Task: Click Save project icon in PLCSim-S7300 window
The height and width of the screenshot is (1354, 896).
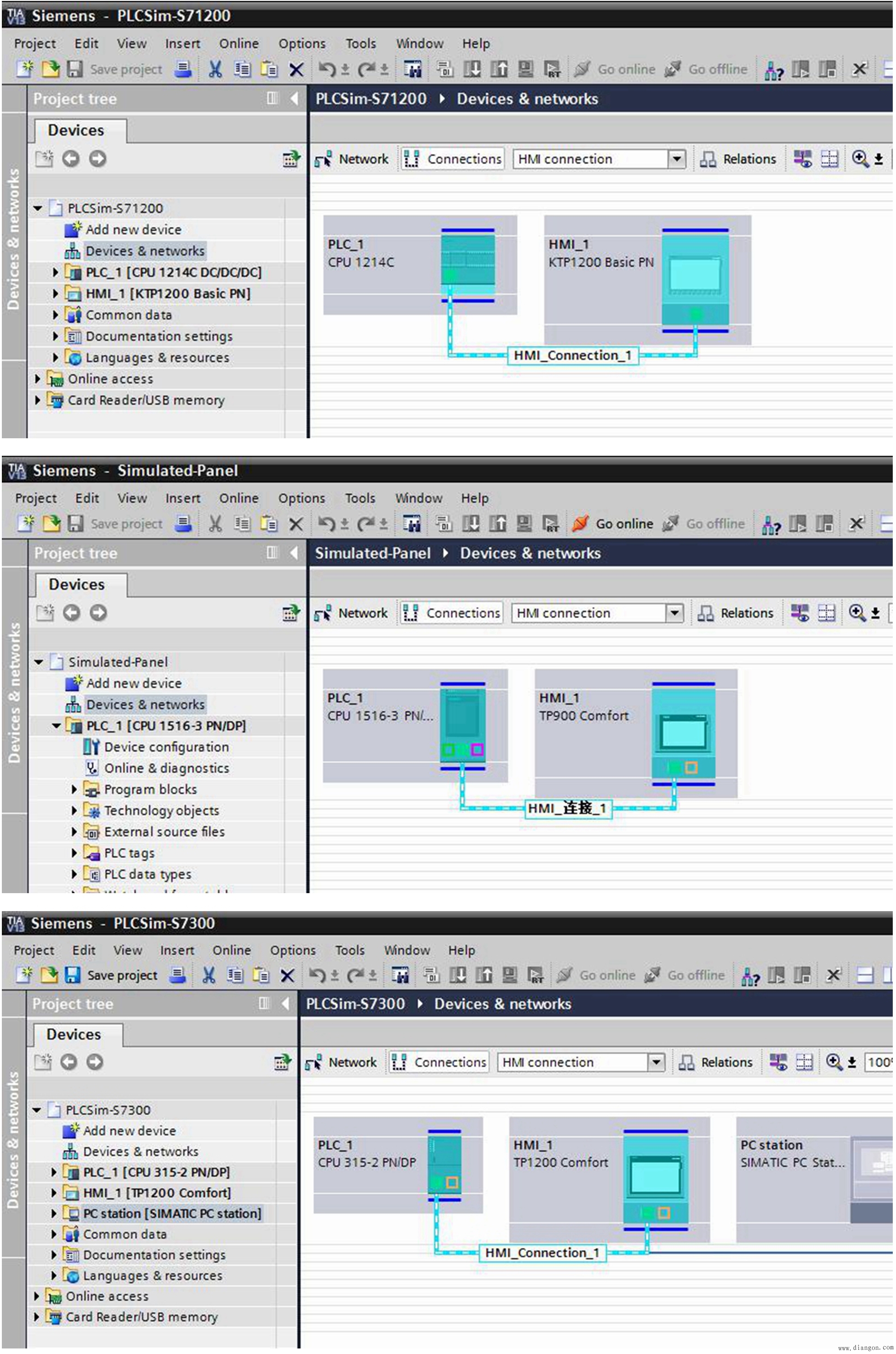Action: (x=72, y=975)
